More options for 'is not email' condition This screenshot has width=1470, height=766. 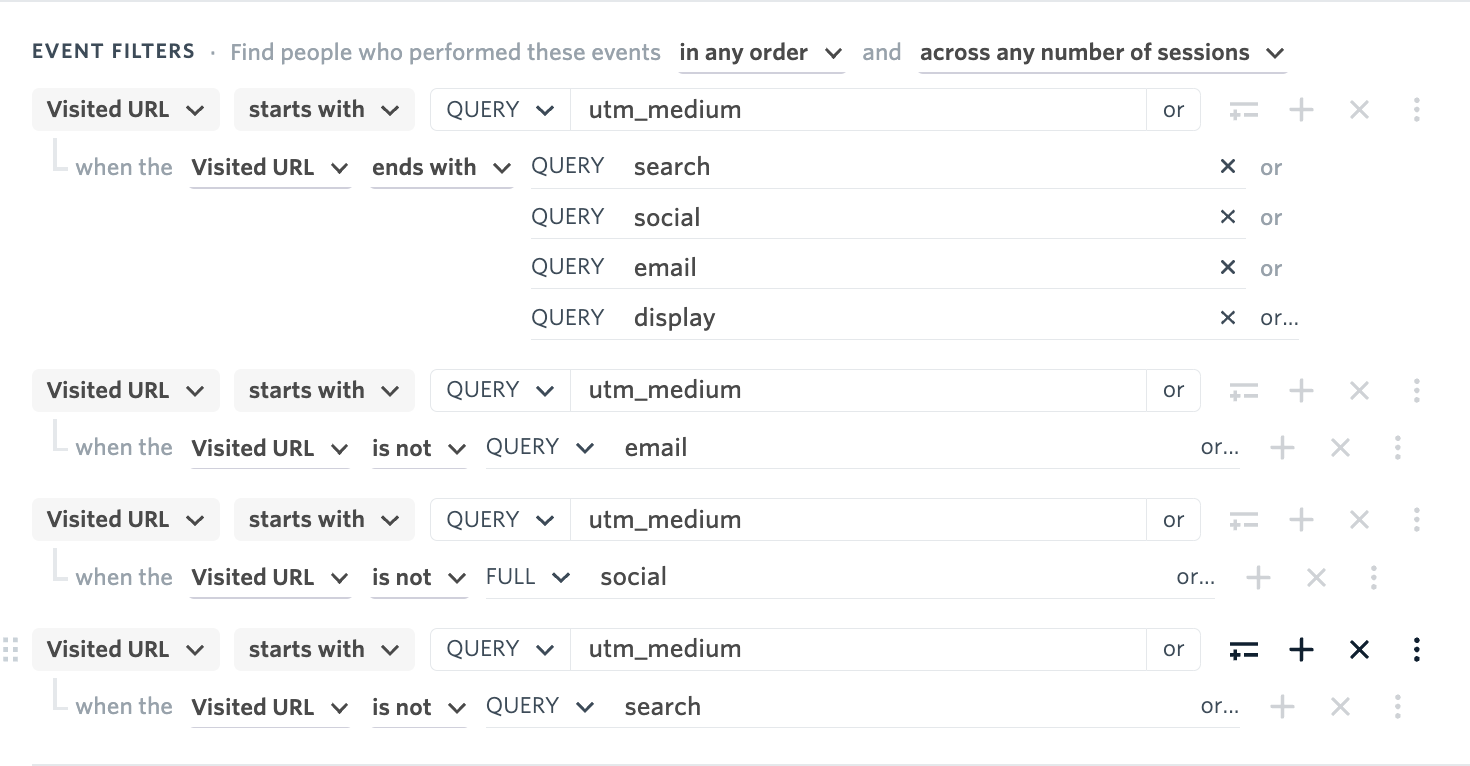click(x=1397, y=448)
